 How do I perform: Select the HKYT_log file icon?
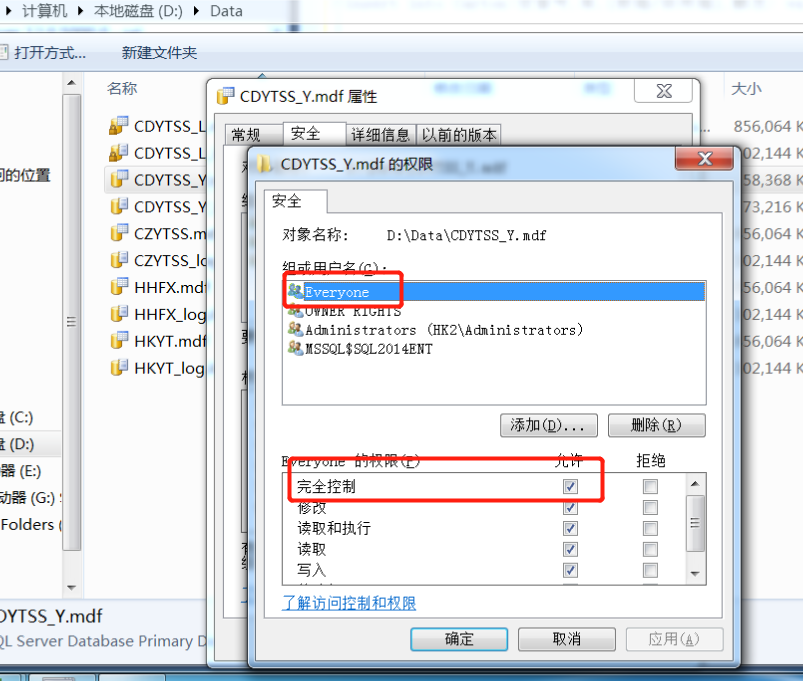[x=119, y=367]
